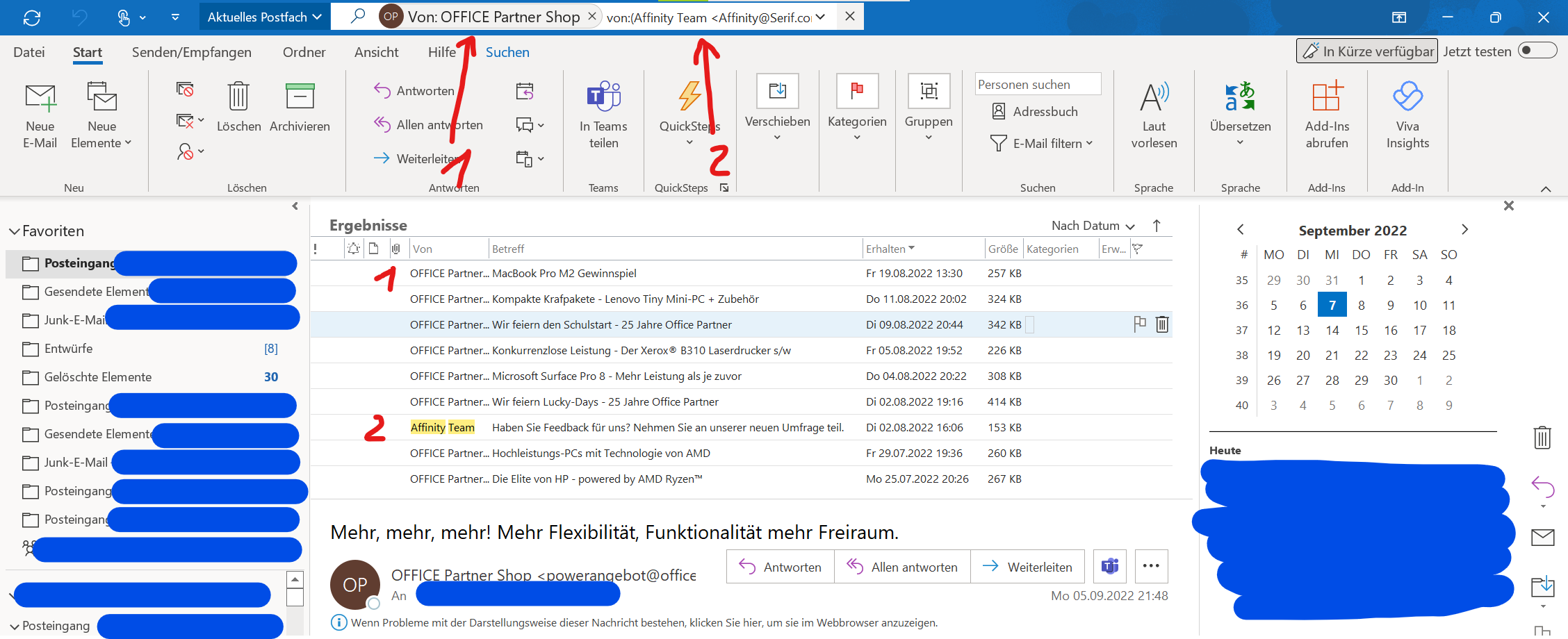The height and width of the screenshot is (639, 1568).
Task: Click the browser view info message link
Action: pyautogui.click(x=644, y=622)
